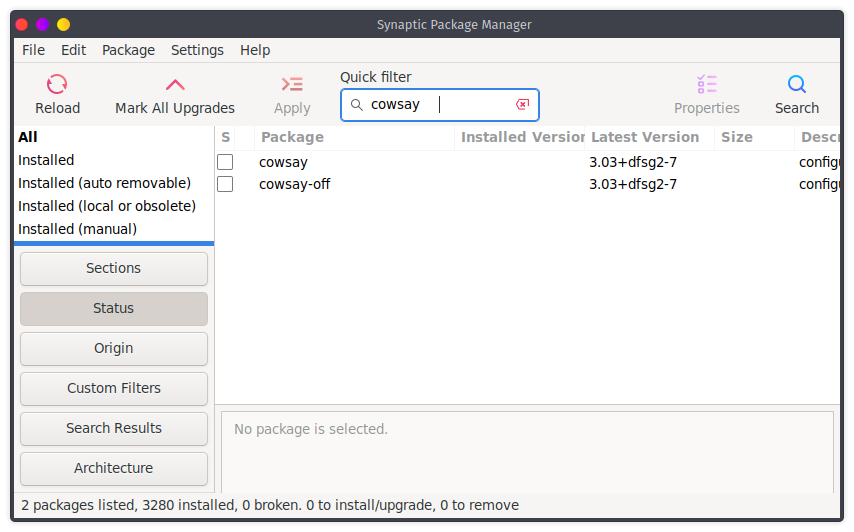Open the Settings menu

(x=197, y=50)
